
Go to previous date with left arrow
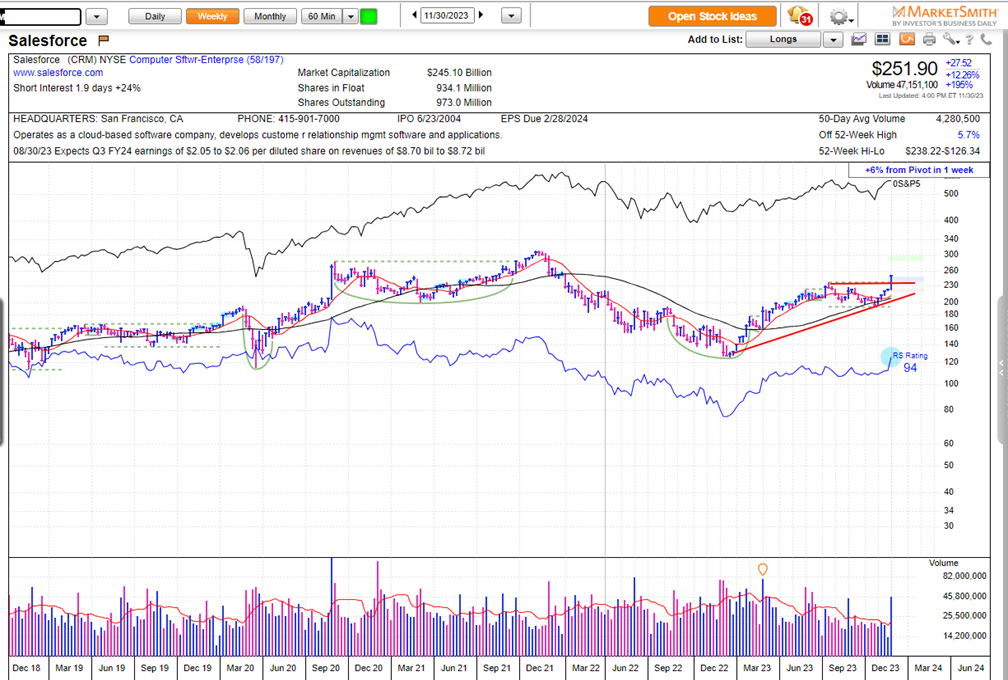point(414,15)
